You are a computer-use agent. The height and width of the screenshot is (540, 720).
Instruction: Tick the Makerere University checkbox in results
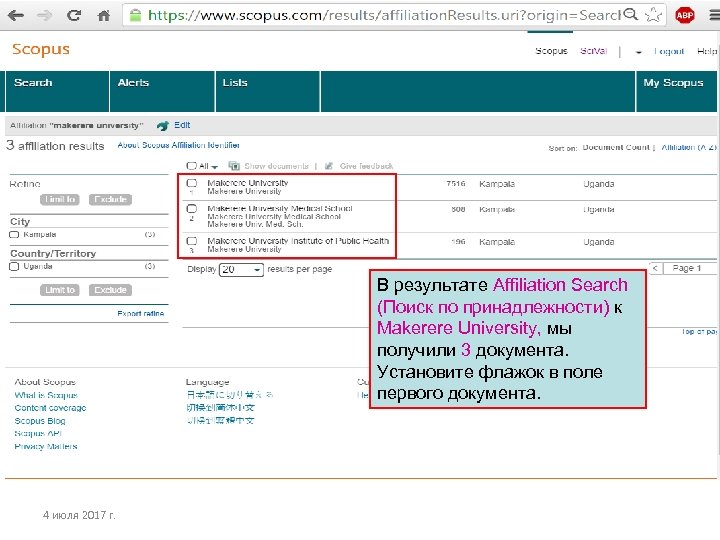(191, 183)
